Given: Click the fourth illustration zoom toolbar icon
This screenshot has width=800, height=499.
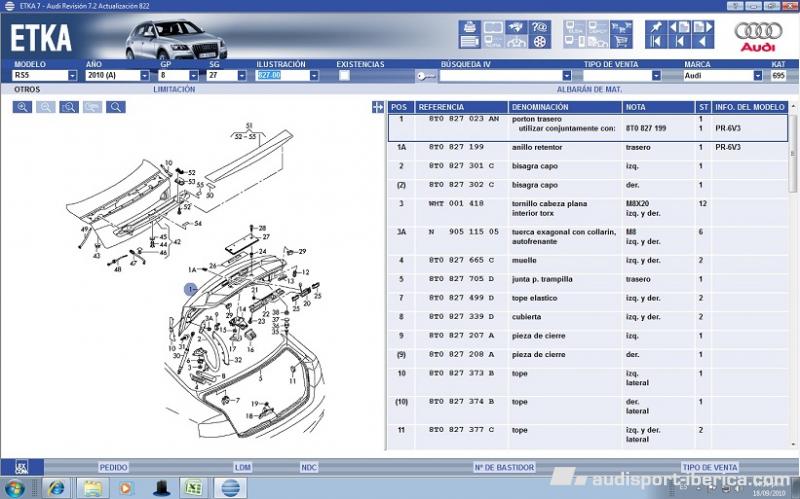Looking at the screenshot, I should 92,107.
